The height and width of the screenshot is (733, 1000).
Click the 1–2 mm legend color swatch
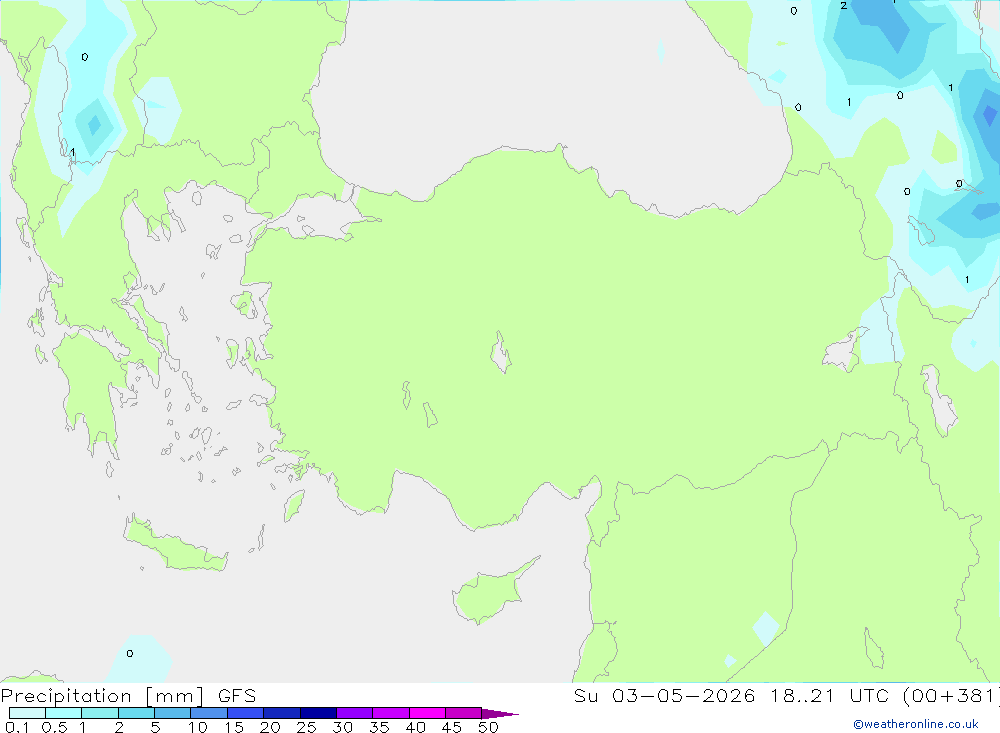[x=99, y=713]
